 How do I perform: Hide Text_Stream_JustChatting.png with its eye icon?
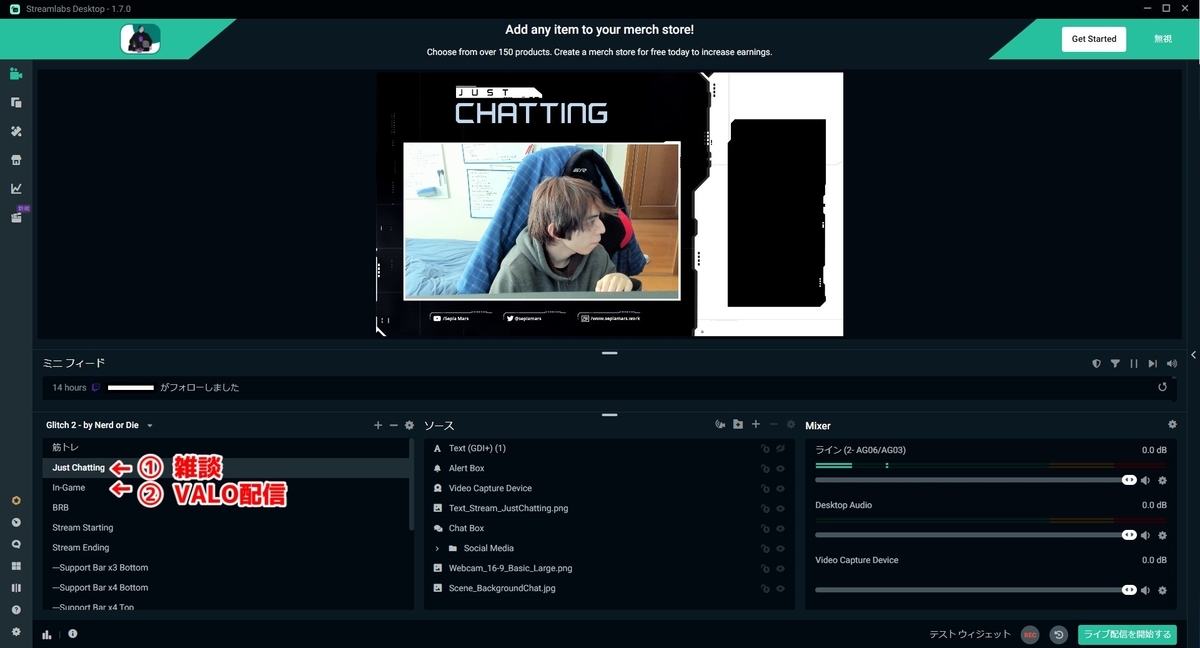[781, 508]
